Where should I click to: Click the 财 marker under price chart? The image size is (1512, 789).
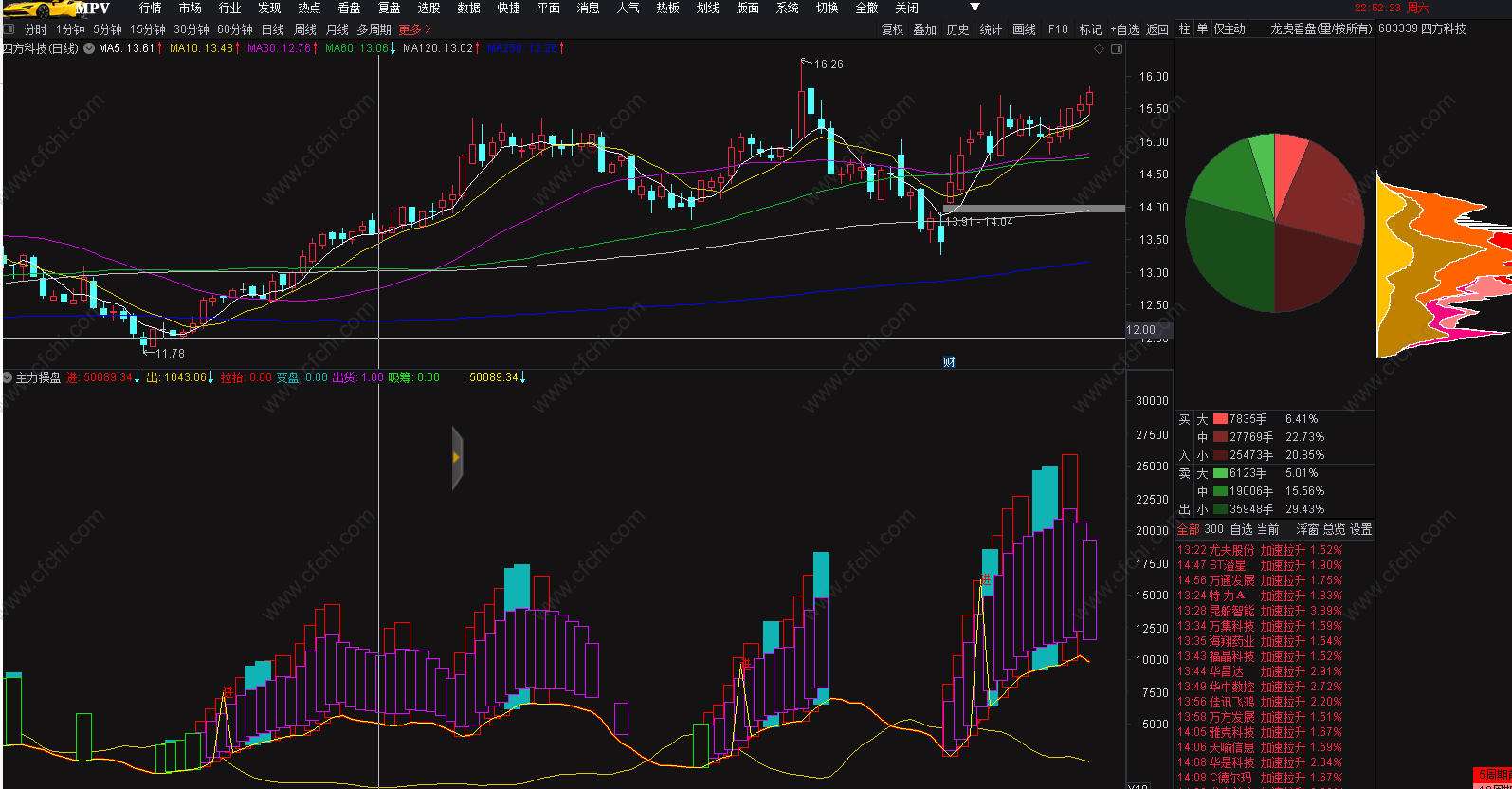tap(949, 362)
